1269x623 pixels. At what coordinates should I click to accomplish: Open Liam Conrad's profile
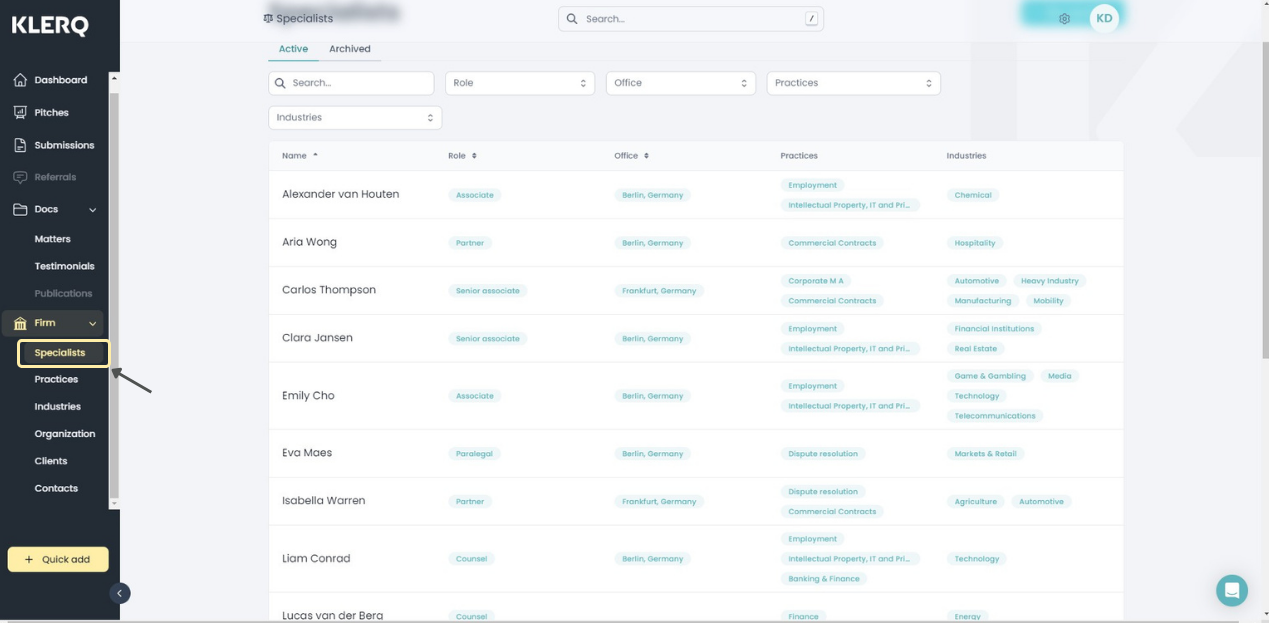click(316, 559)
